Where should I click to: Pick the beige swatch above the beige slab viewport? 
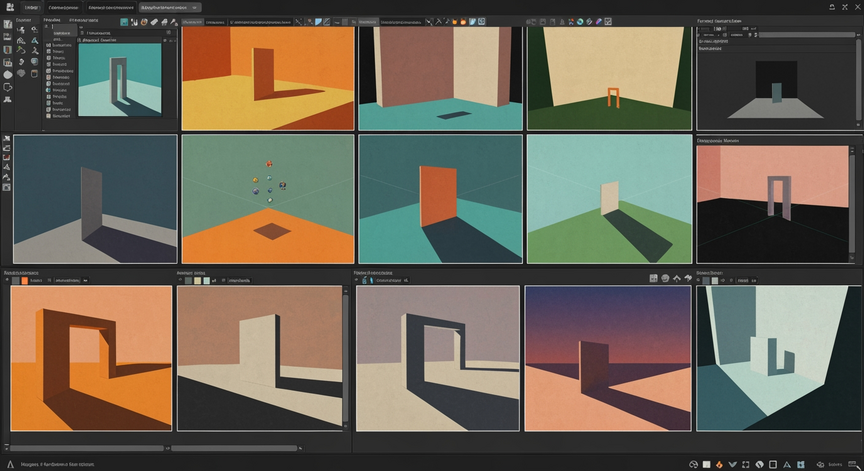[197, 280]
